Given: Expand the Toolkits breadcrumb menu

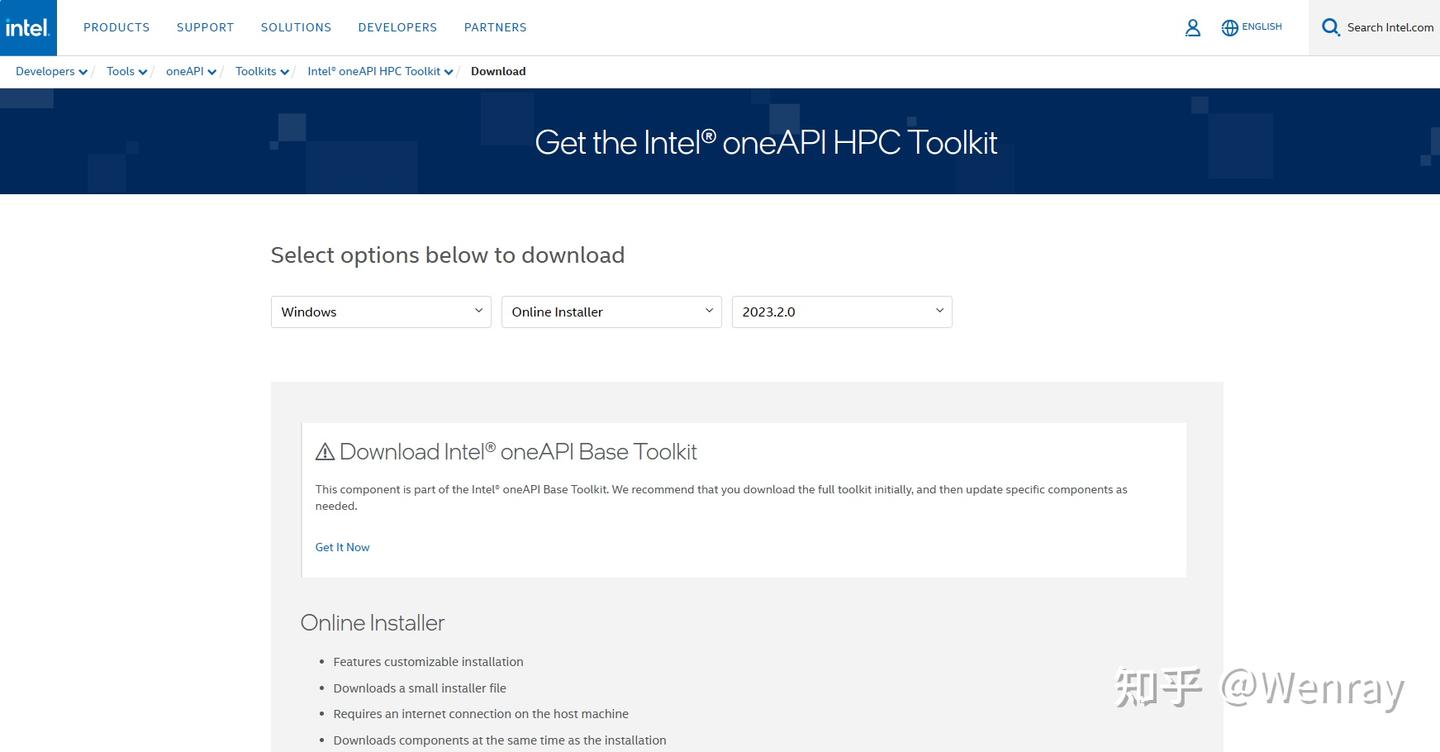Looking at the screenshot, I should [x=261, y=71].
